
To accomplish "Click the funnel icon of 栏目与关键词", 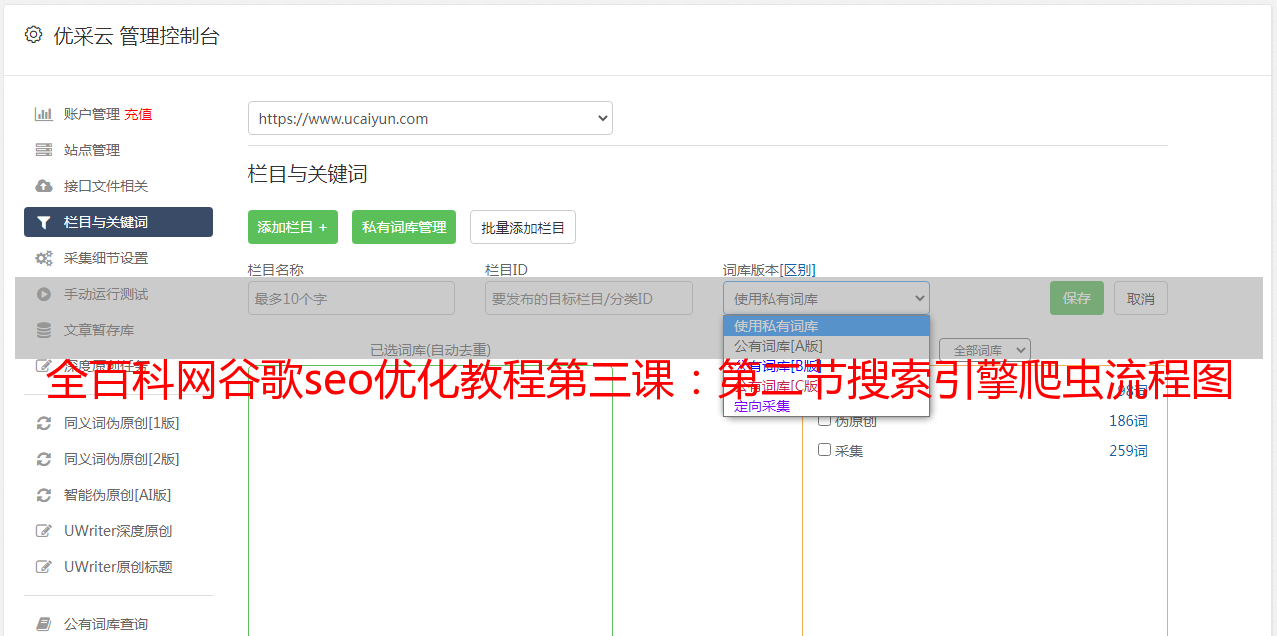I will point(44,222).
